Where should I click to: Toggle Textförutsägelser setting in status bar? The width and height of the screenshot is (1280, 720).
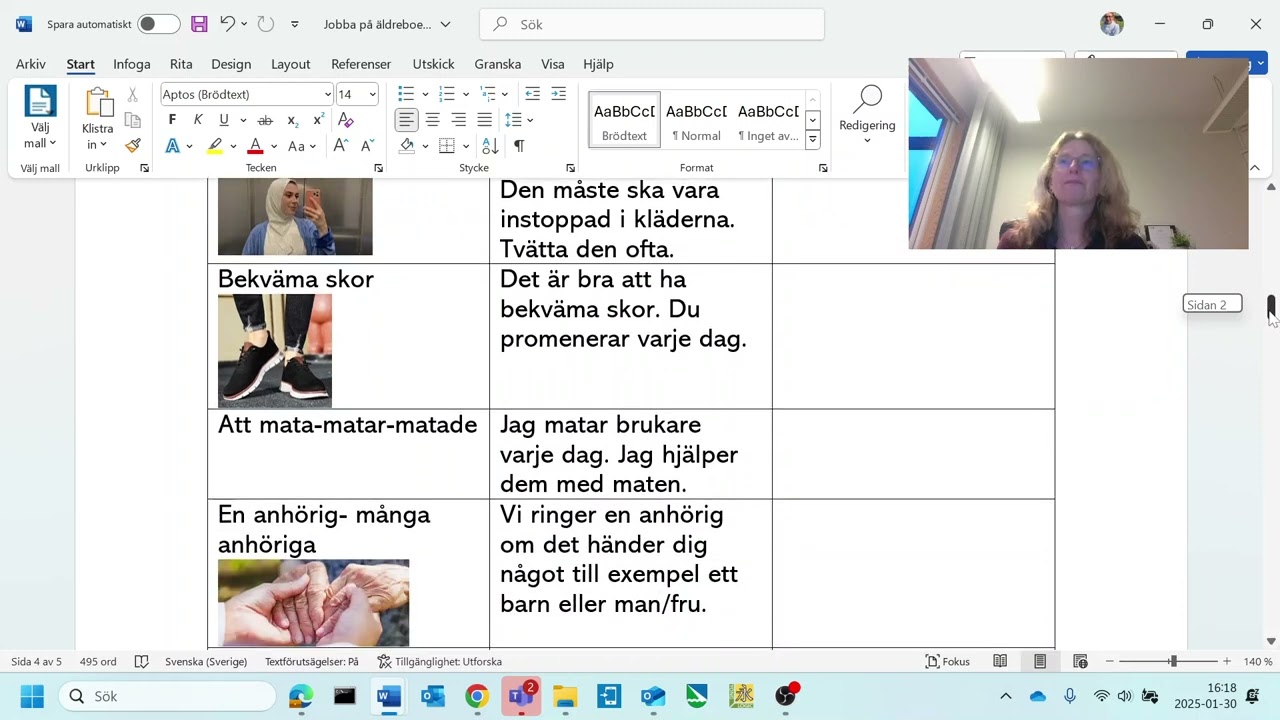pyautogui.click(x=312, y=661)
